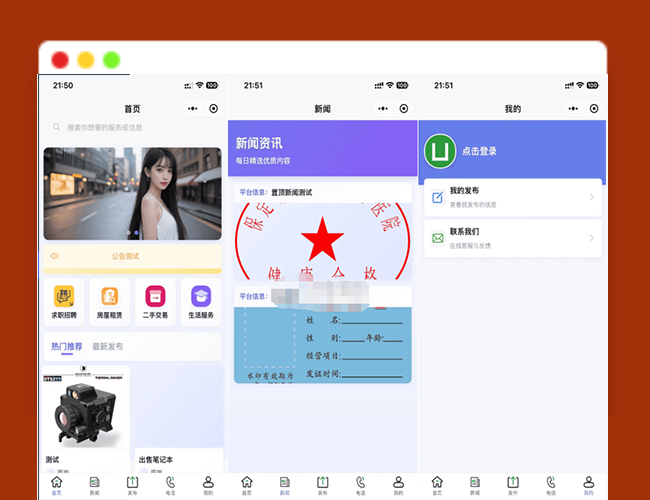This screenshot has height=500, width=650.
Task: Click the 测试 product title
Action: point(52,459)
